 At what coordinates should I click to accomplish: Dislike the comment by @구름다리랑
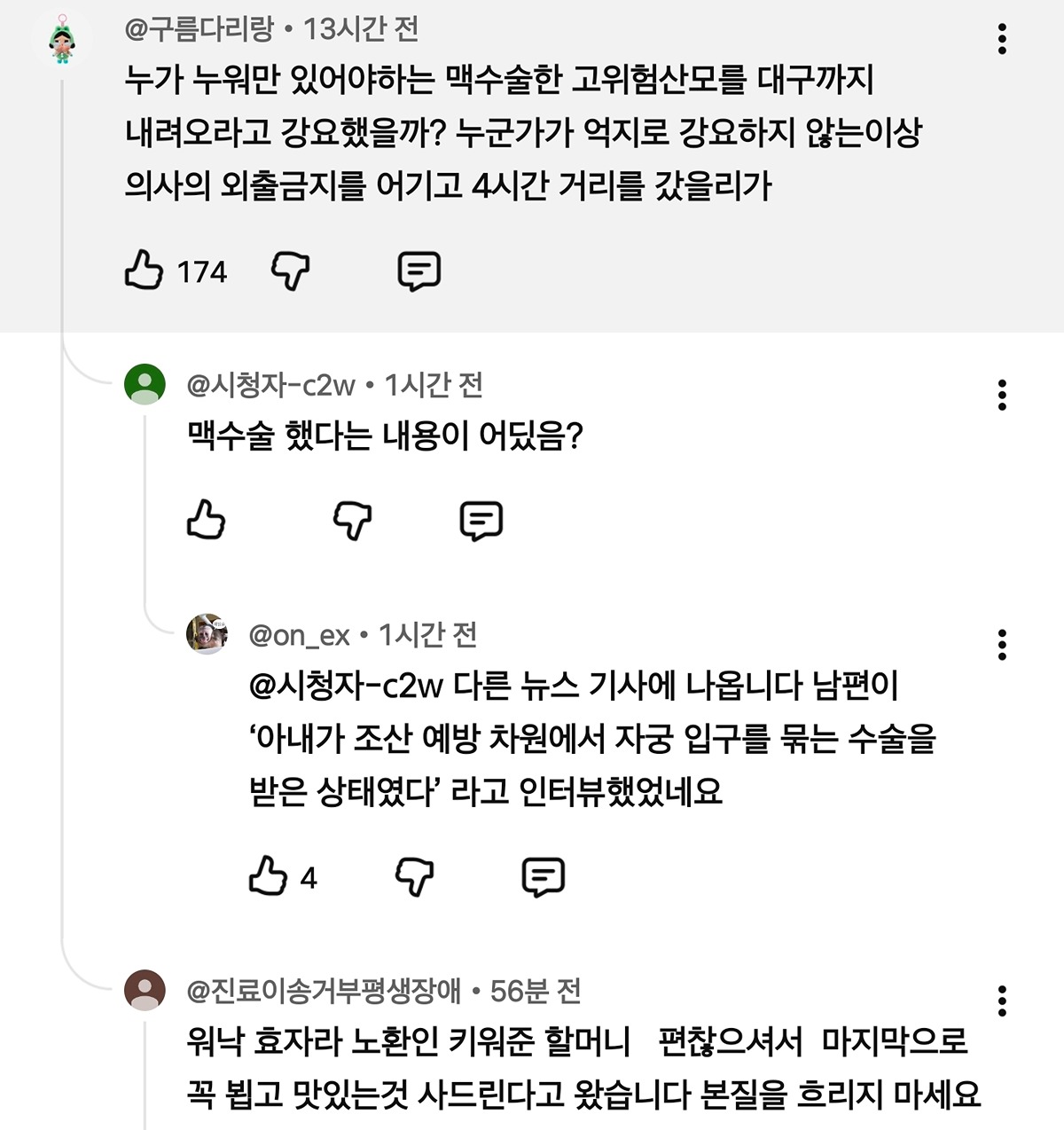point(290,270)
